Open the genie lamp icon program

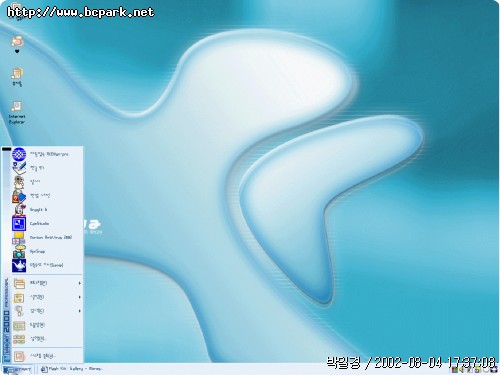tap(47, 266)
